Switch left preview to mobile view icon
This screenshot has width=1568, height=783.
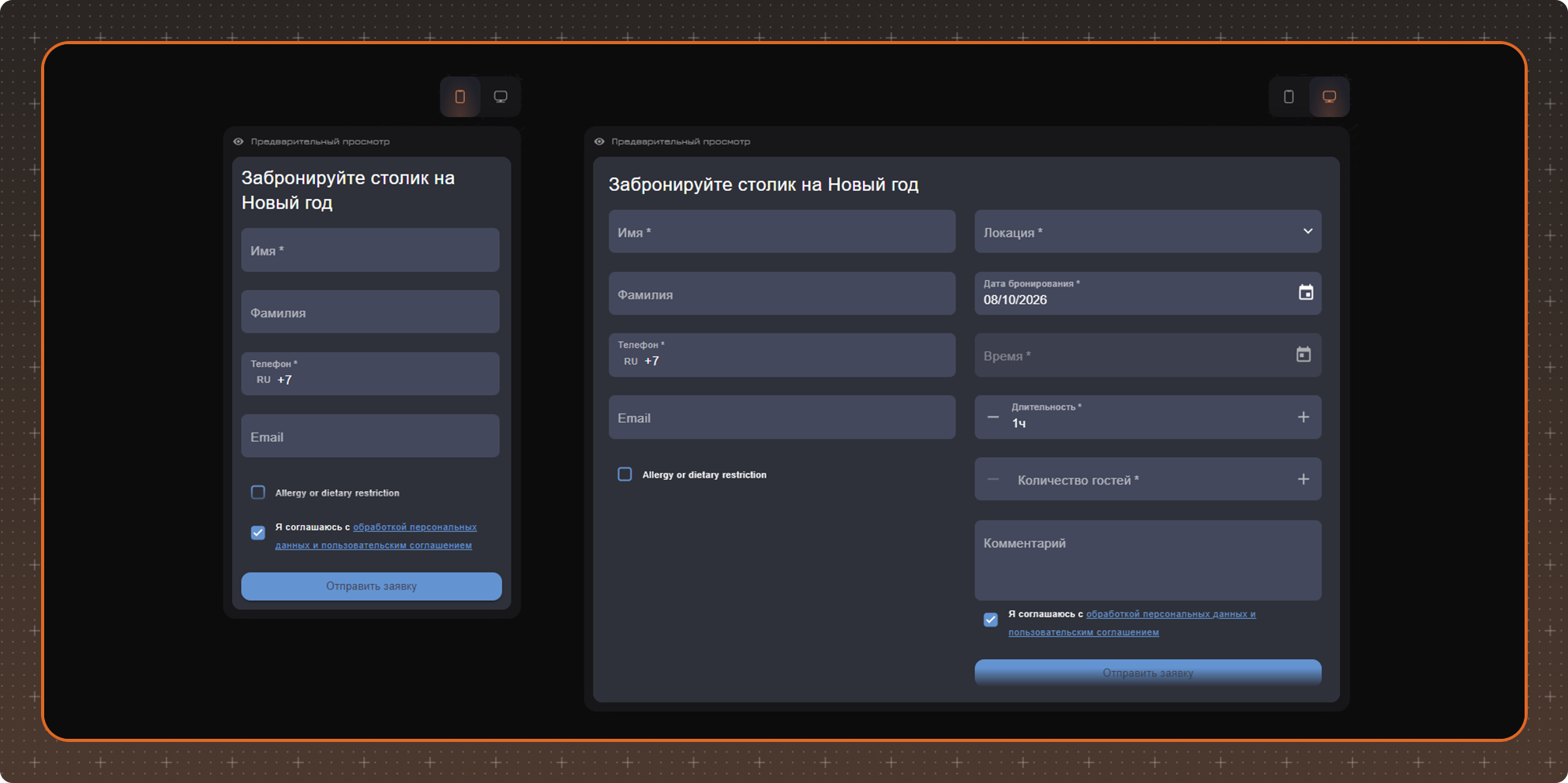point(460,97)
